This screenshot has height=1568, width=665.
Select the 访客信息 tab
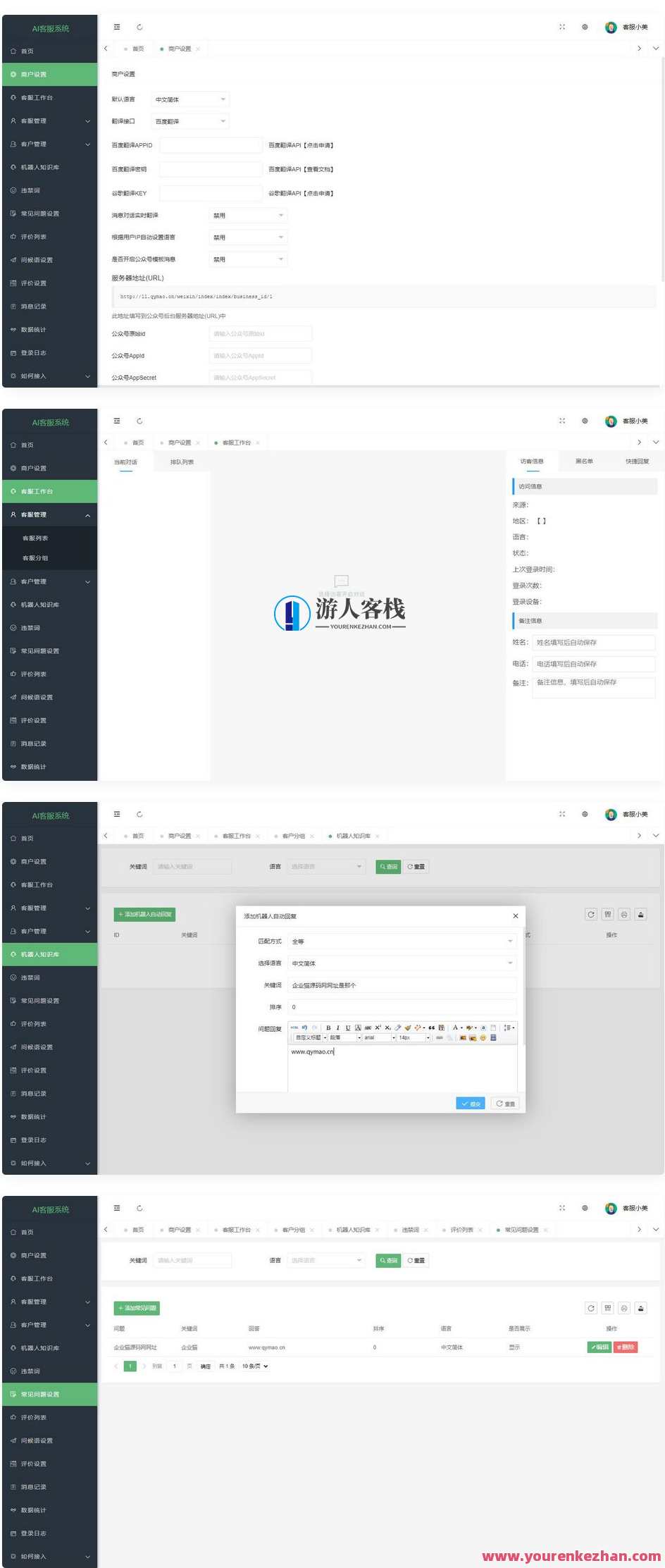click(x=532, y=462)
